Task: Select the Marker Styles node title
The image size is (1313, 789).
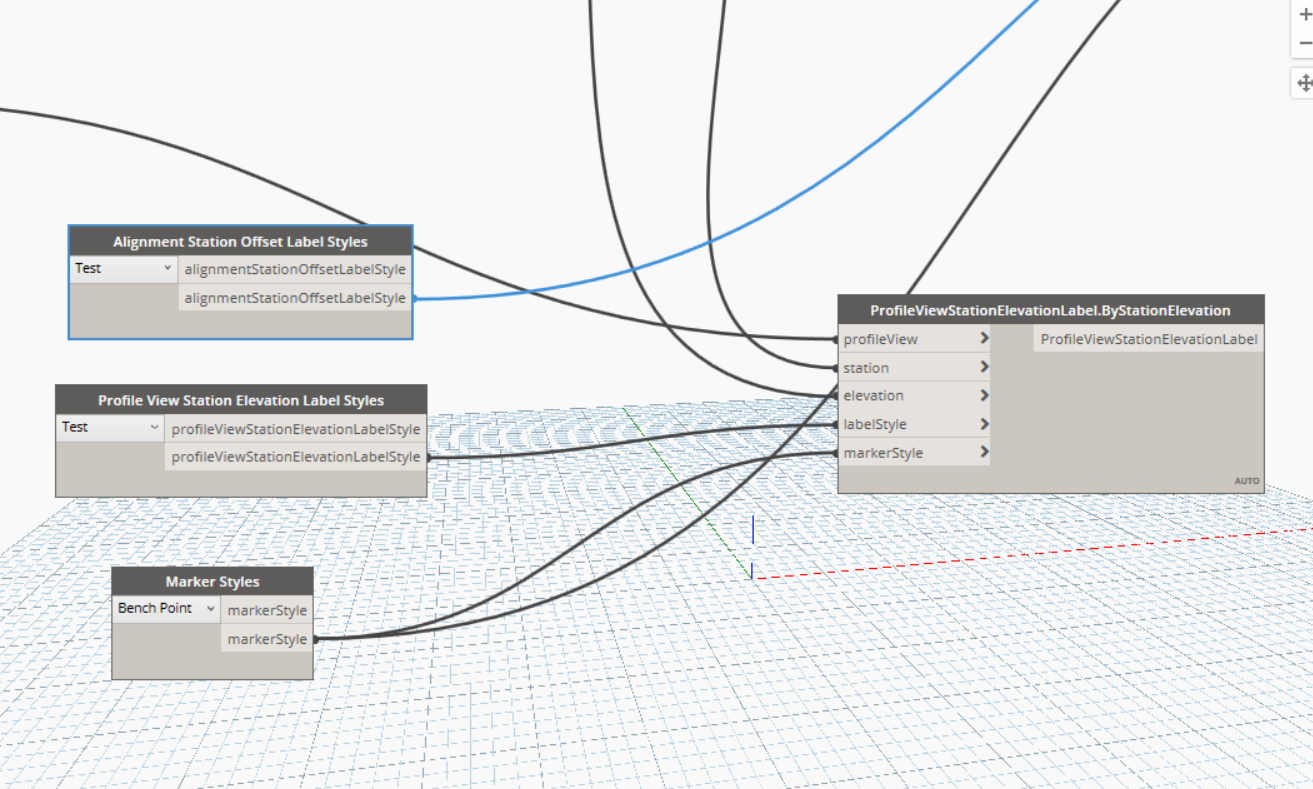Action: [212, 582]
